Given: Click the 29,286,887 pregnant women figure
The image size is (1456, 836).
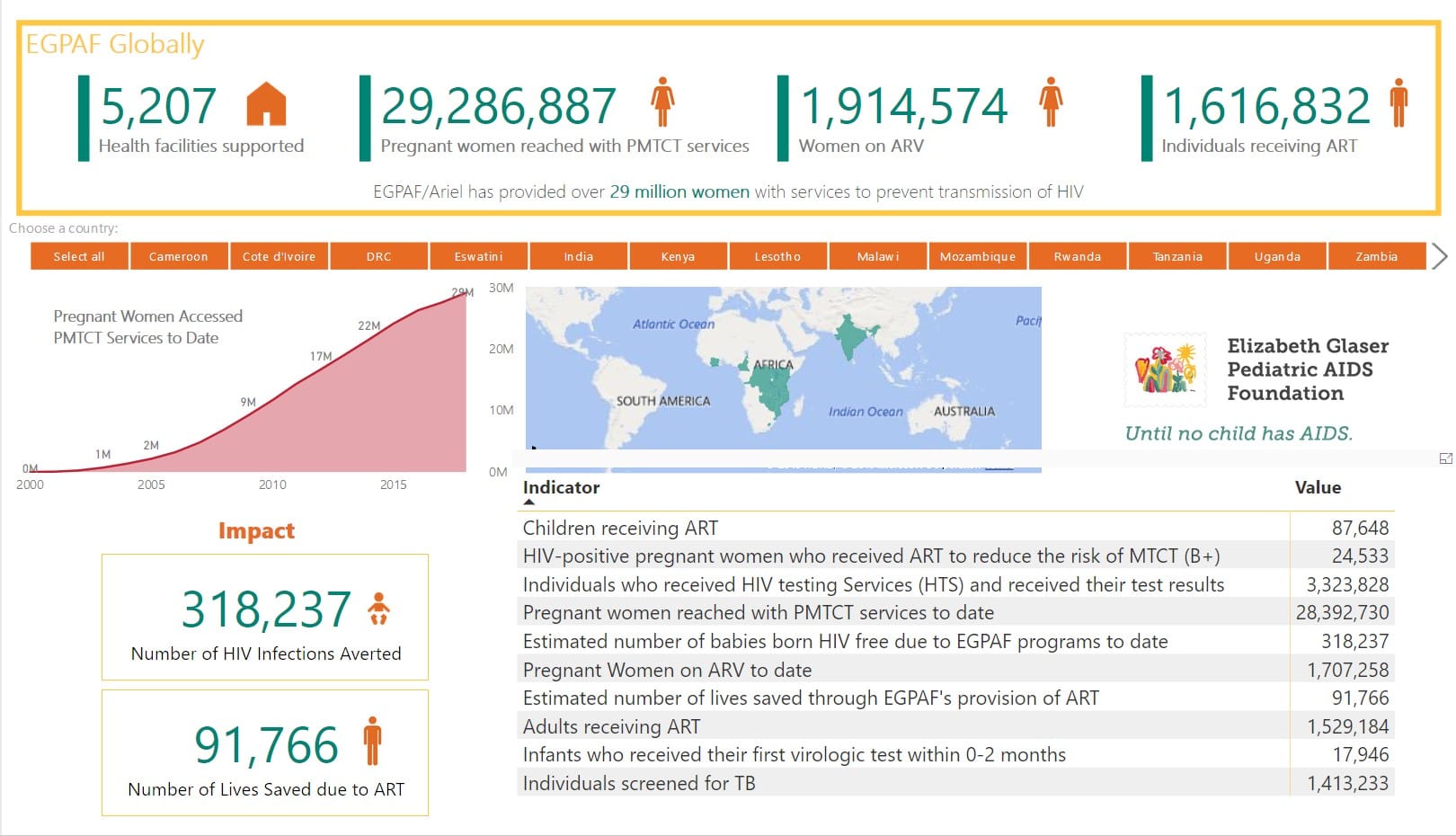Looking at the screenshot, I should coord(499,106).
